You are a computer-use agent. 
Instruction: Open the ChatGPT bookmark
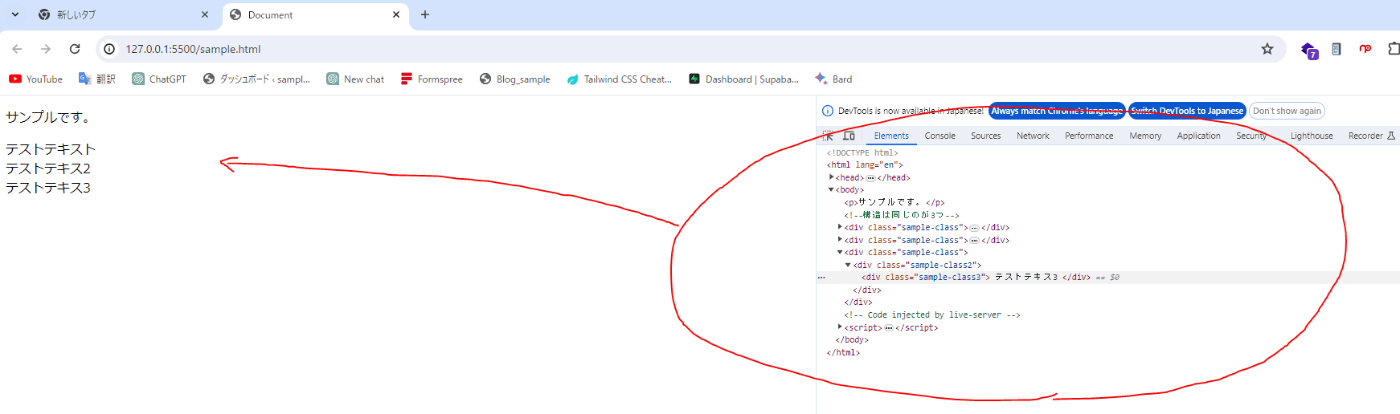159,79
